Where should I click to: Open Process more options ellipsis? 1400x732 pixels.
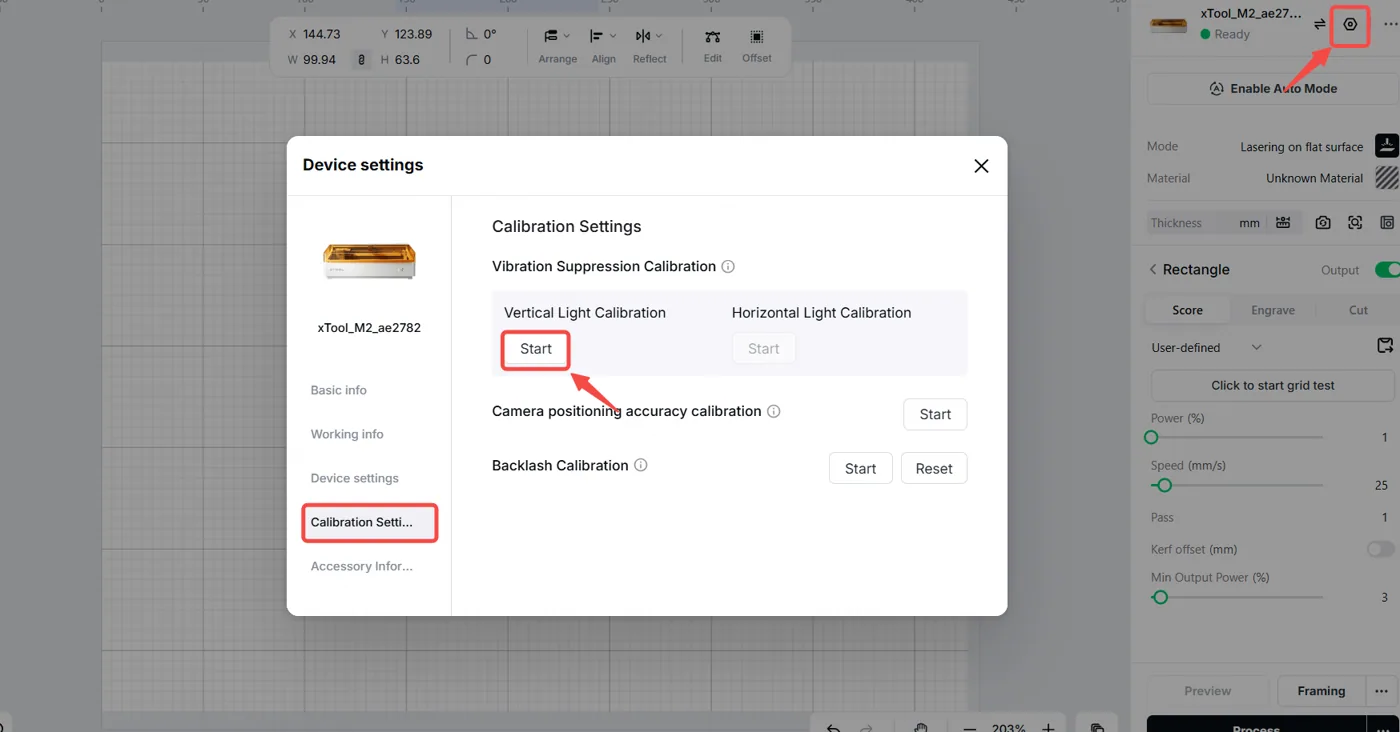coord(1382,727)
